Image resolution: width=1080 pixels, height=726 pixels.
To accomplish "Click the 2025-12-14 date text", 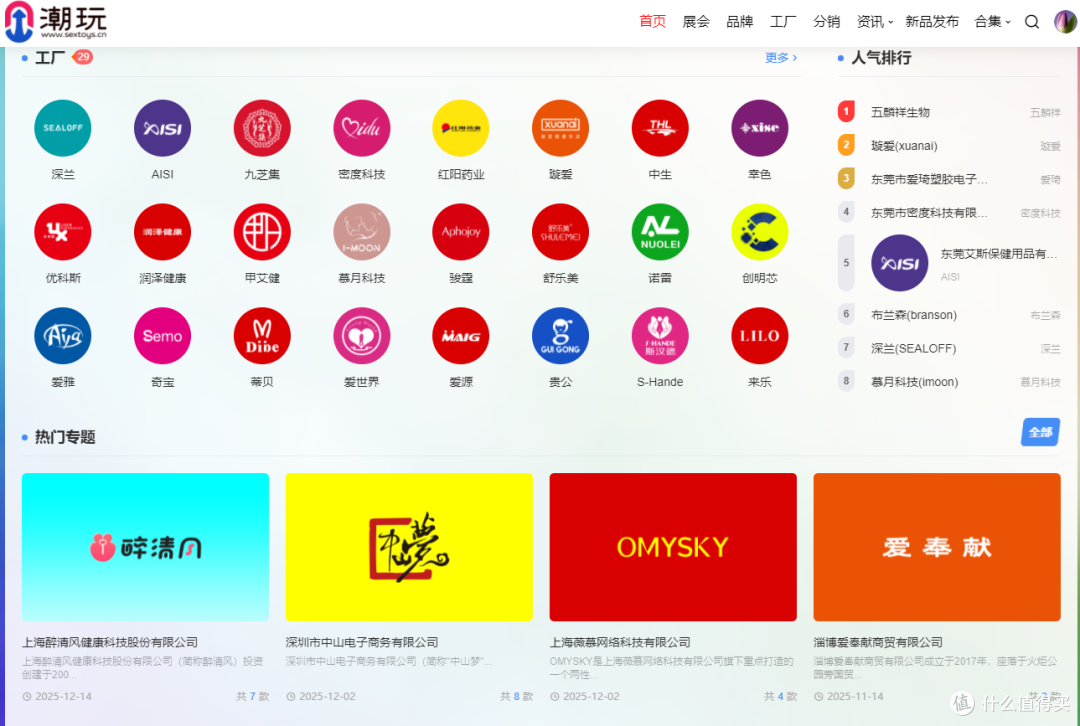I will coord(63,696).
